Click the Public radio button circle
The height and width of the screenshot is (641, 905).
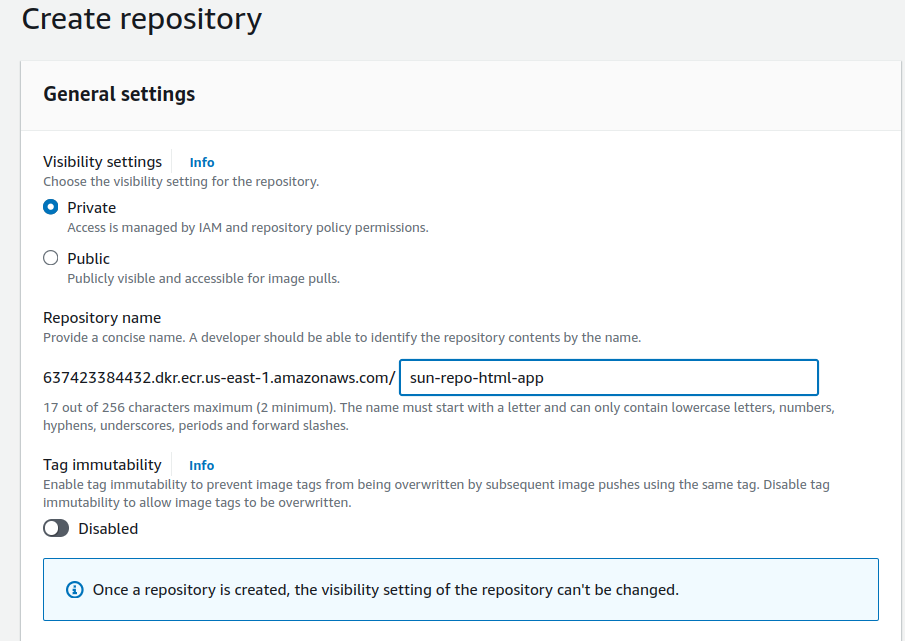click(50, 257)
